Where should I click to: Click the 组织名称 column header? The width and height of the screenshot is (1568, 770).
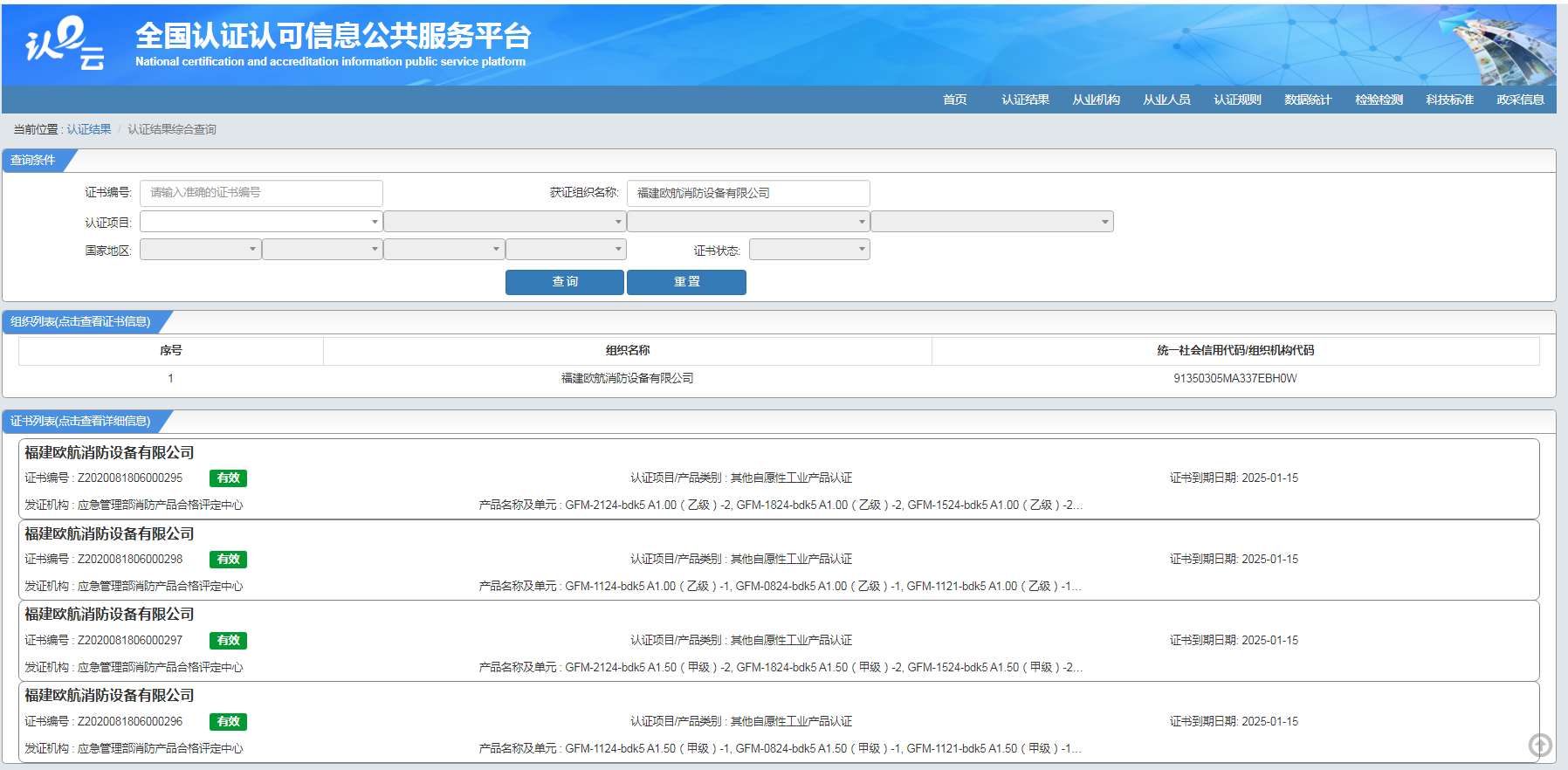coord(628,350)
